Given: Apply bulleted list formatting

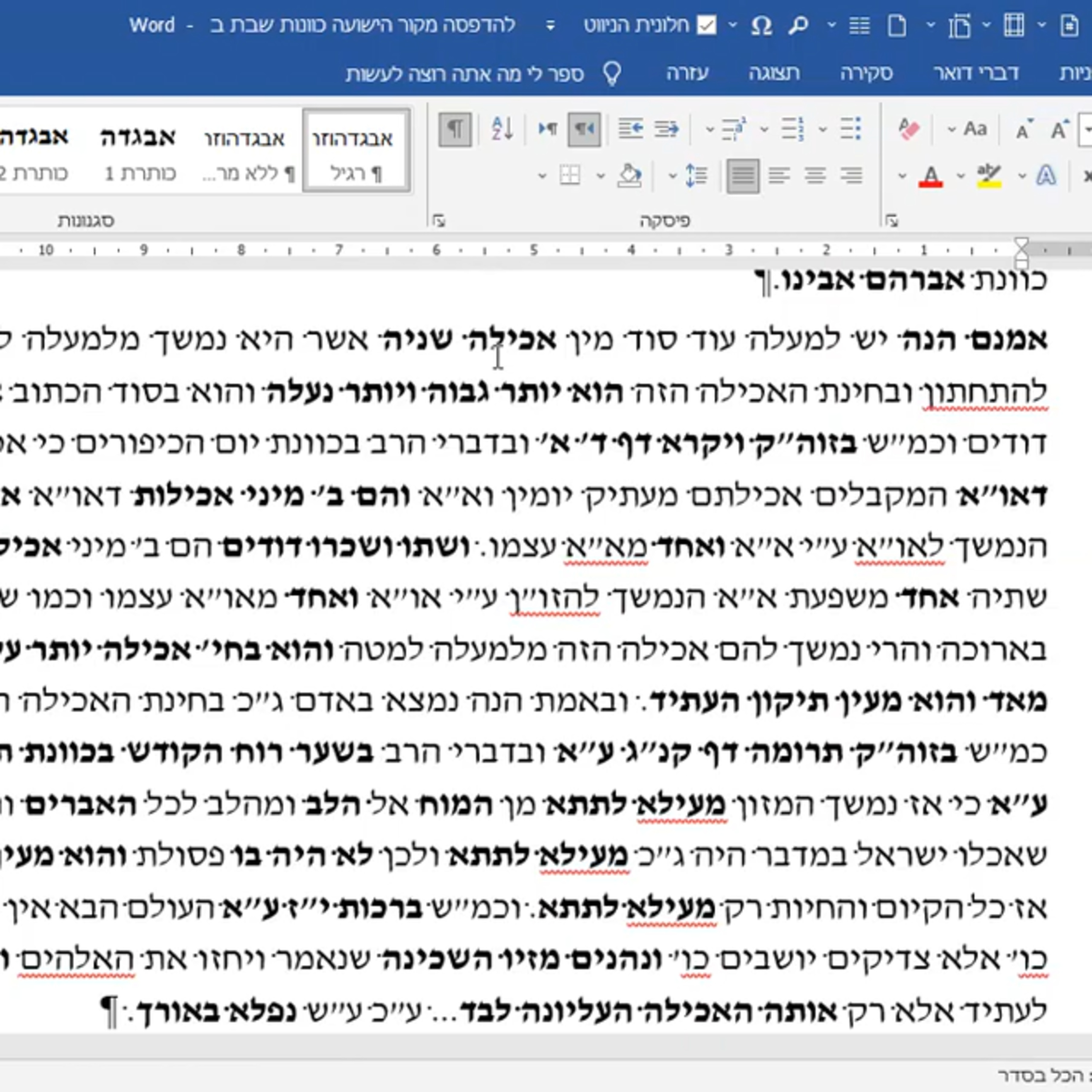Looking at the screenshot, I should click(850, 130).
